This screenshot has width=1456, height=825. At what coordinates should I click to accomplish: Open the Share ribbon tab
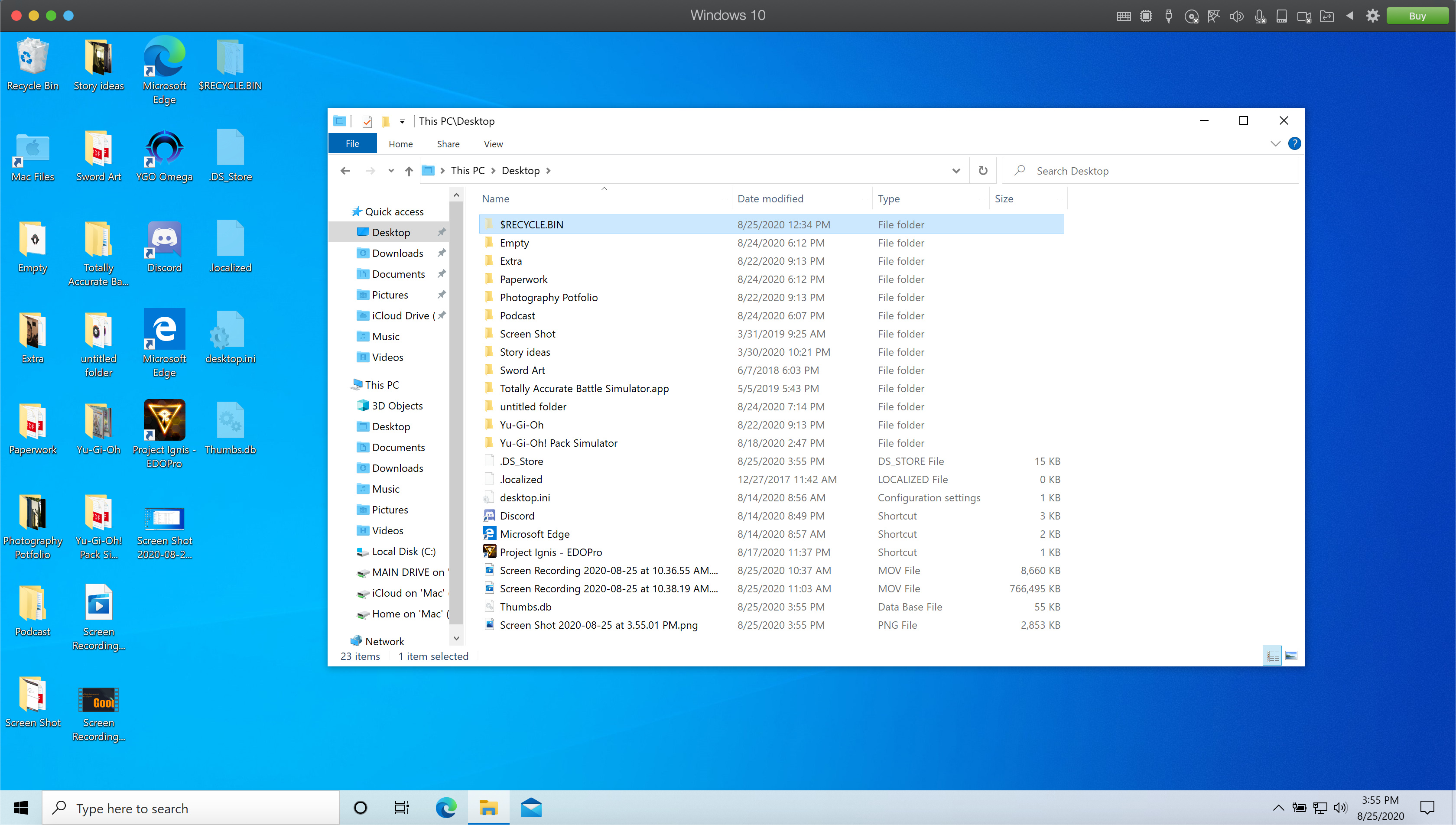(x=448, y=144)
